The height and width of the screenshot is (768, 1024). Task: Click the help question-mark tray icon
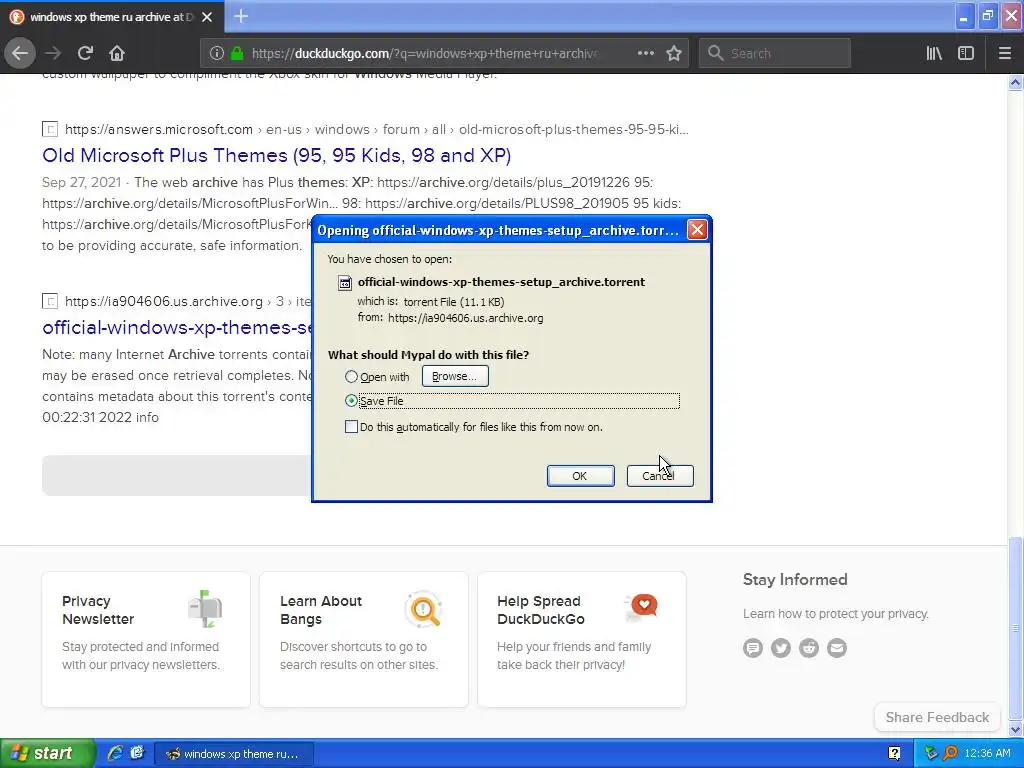tap(894, 754)
